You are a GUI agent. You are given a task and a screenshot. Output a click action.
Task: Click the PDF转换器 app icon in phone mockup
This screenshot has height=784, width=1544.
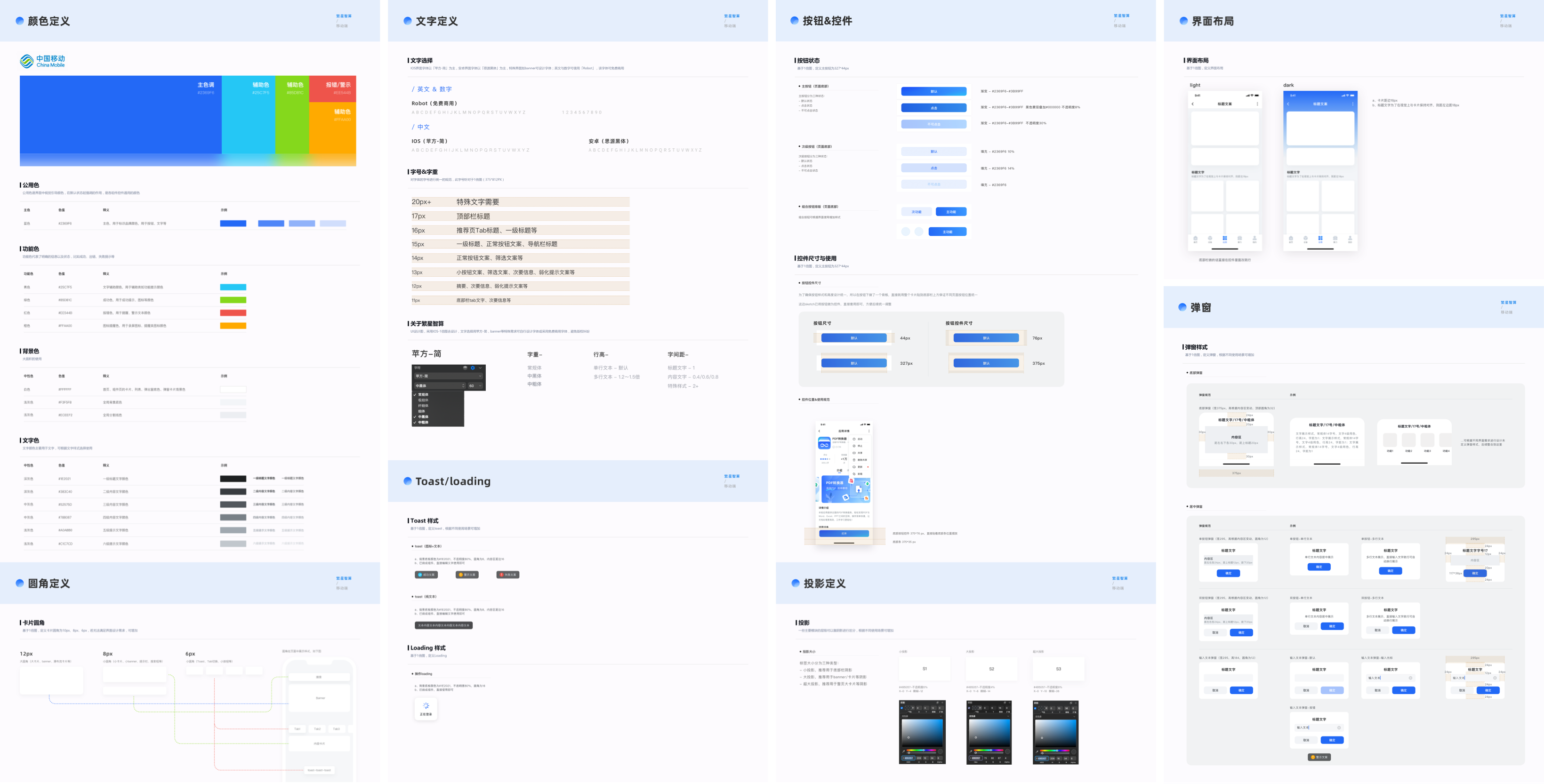[x=825, y=444]
